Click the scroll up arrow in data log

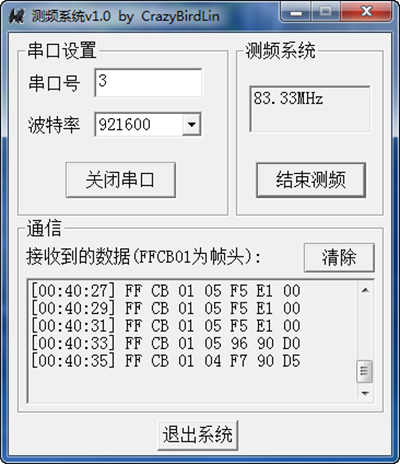(365, 290)
